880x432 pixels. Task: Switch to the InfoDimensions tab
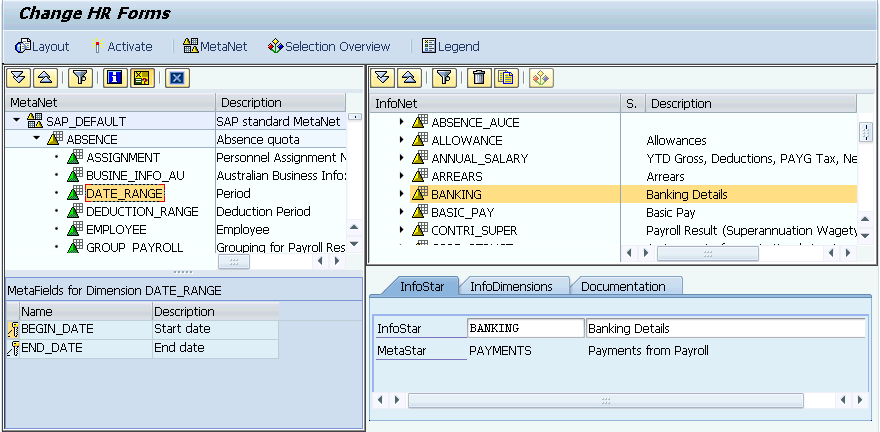click(x=511, y=286)
